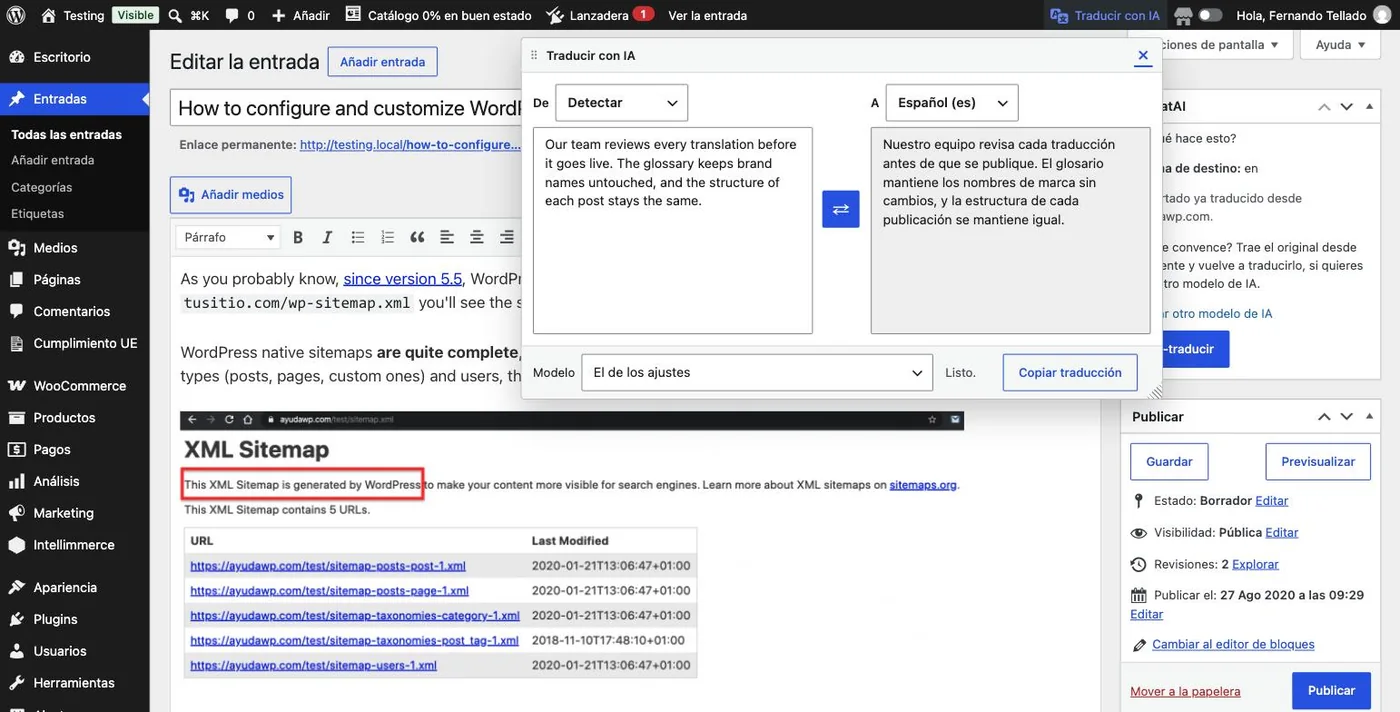This screenshot has width=1400, height=712.
Task: Click the storefront icon in the admin bar
Action: pos(1183,15)
